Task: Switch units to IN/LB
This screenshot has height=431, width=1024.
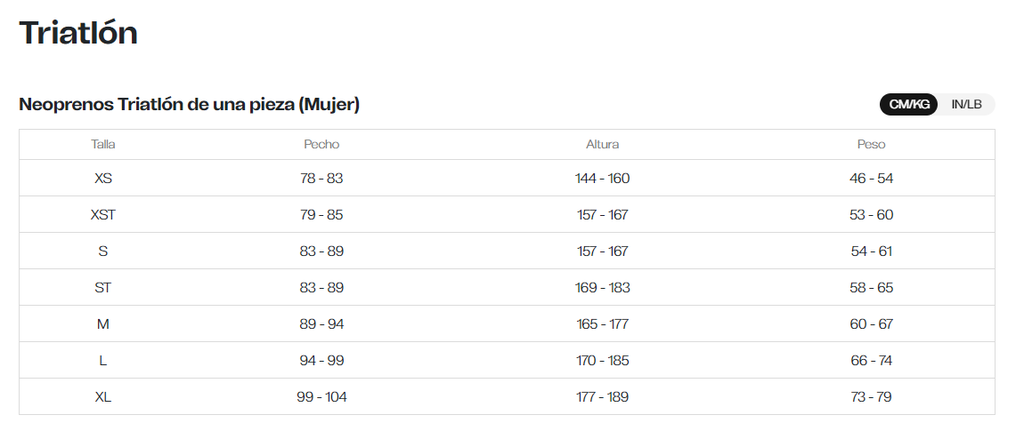Action: point(966,104)
